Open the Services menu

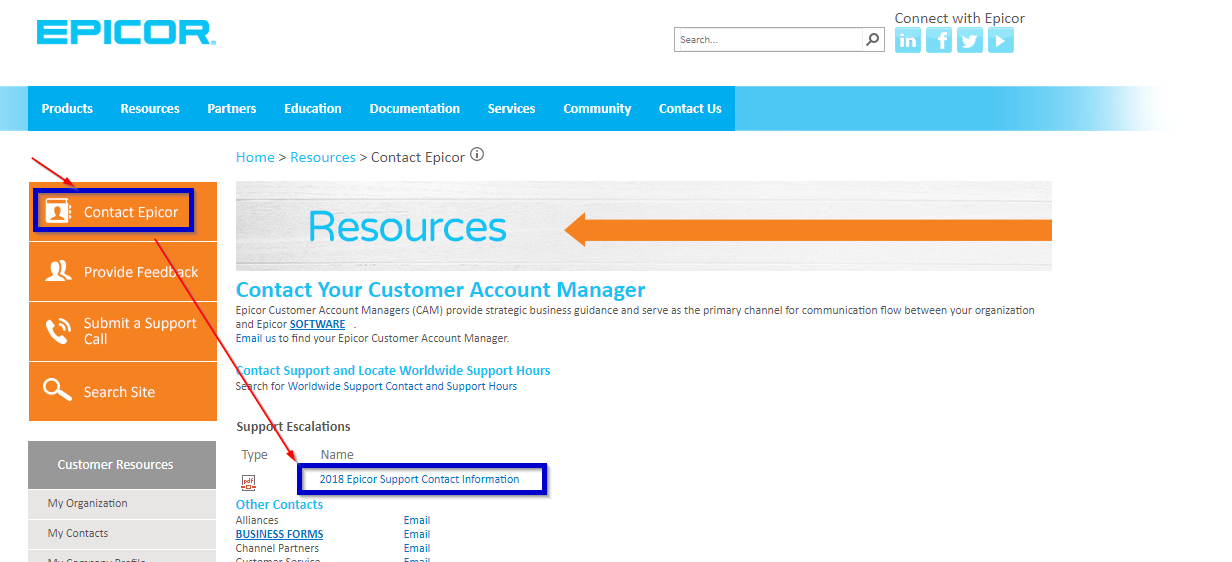point(512,109)
